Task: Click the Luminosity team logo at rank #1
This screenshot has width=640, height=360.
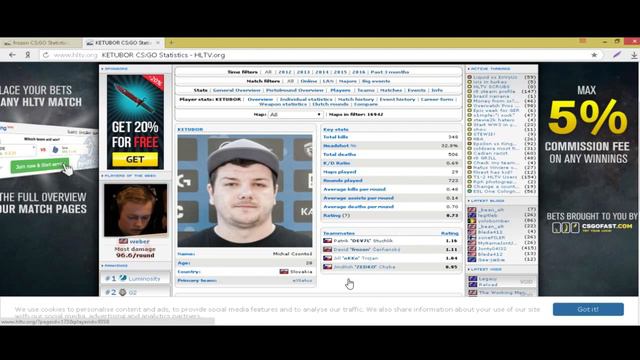Action: [123, 278]
